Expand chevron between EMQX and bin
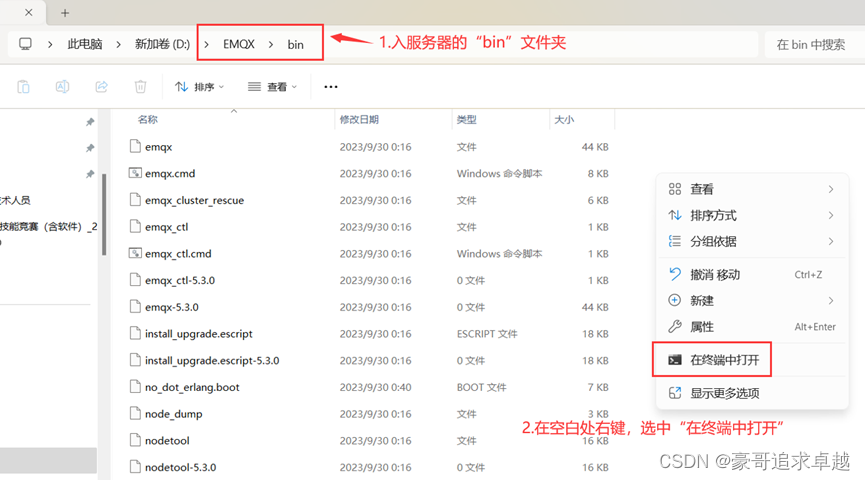This screenshot has width=865, height=480. pos(271,44)
